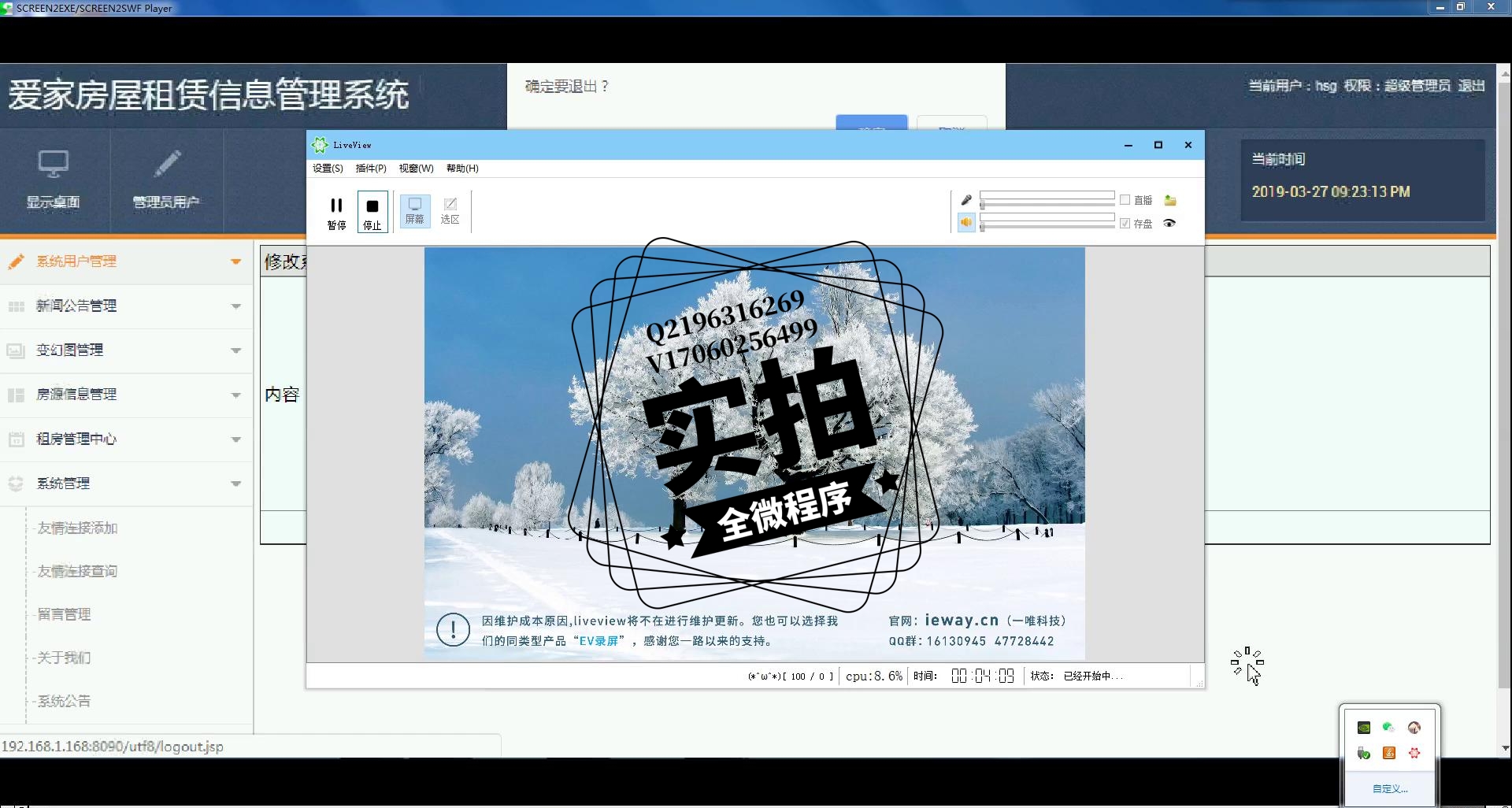Viewport: 1512px width, 808px height.
Task: Click the orange Java tray icon
Action: click(1389, 754)
